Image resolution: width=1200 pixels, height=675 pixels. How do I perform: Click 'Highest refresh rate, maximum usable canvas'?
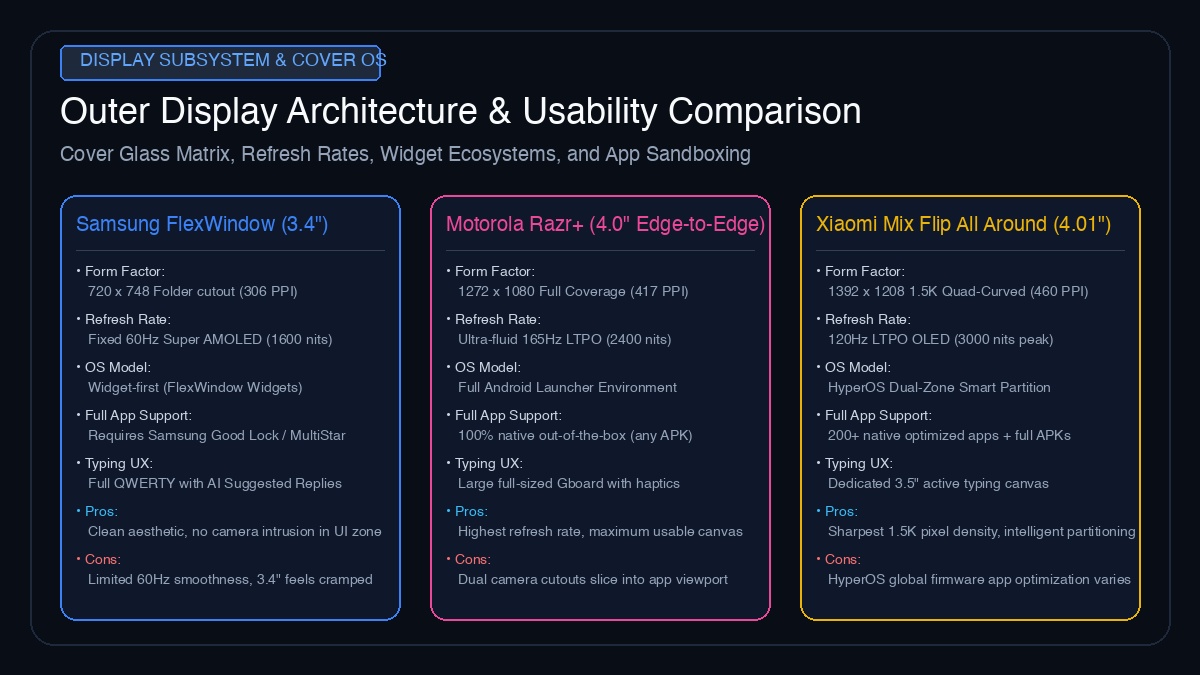click(x=600, y=531)
